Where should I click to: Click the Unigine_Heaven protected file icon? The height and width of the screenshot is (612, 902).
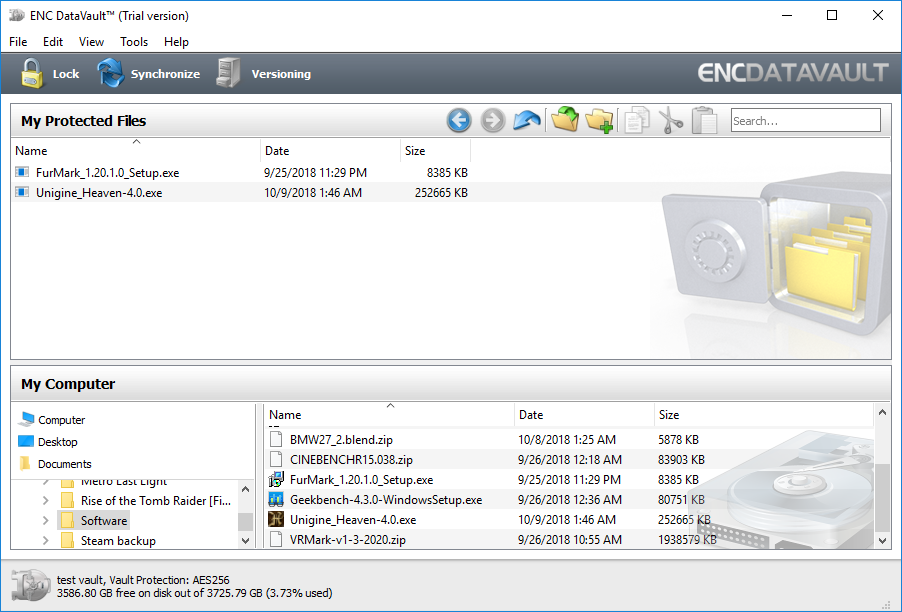coord(22,192)
